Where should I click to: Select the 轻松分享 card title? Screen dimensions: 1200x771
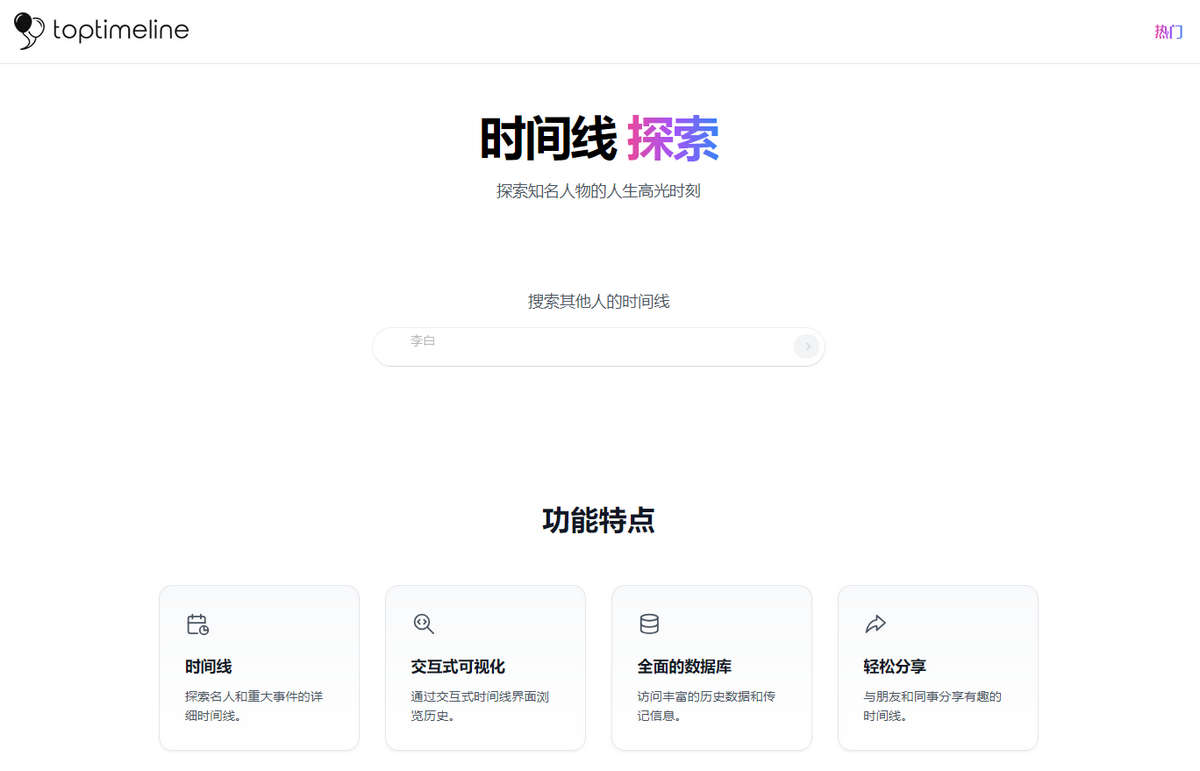(x=895, y=666)
